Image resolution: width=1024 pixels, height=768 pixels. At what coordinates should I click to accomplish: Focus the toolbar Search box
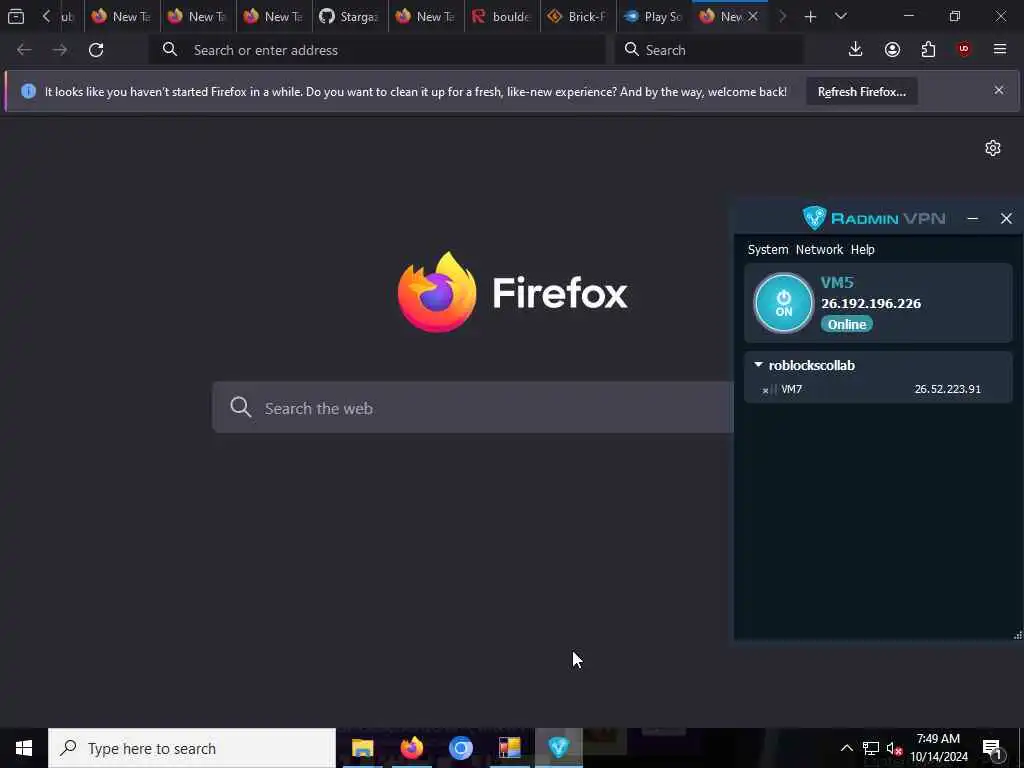tap(709, 50)
